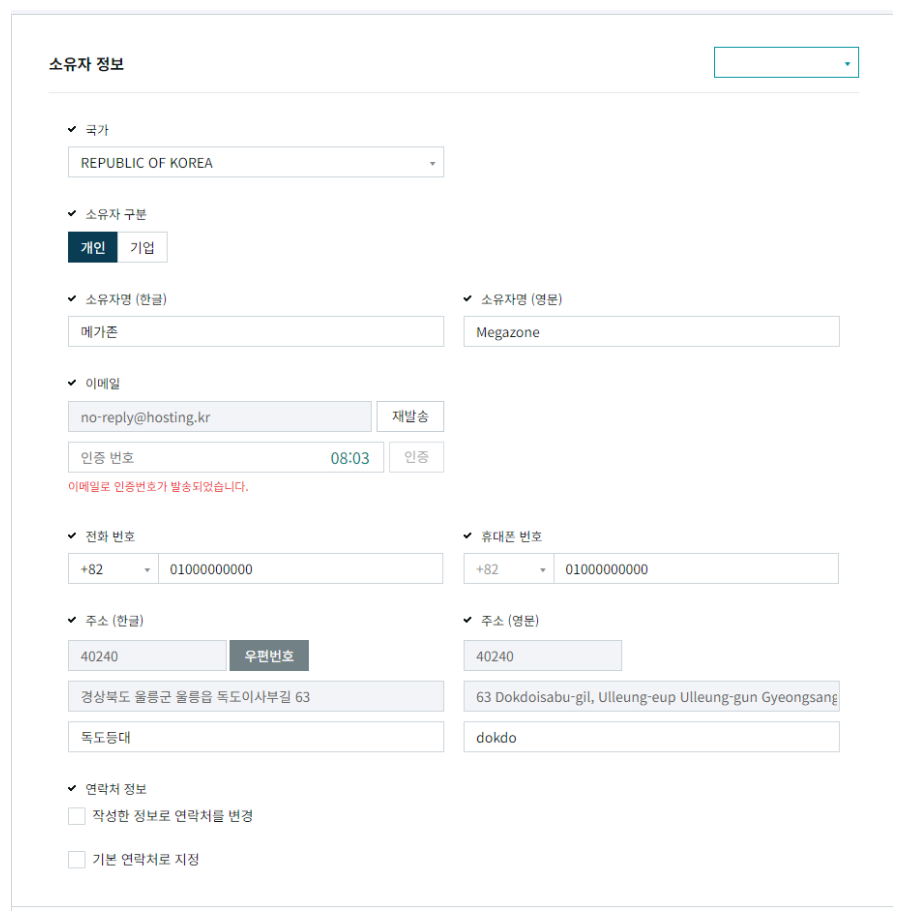The height and width of the screenshot is (915, 899).
Task: Click the 재발송 email resend button
Action: coord(410,416)
